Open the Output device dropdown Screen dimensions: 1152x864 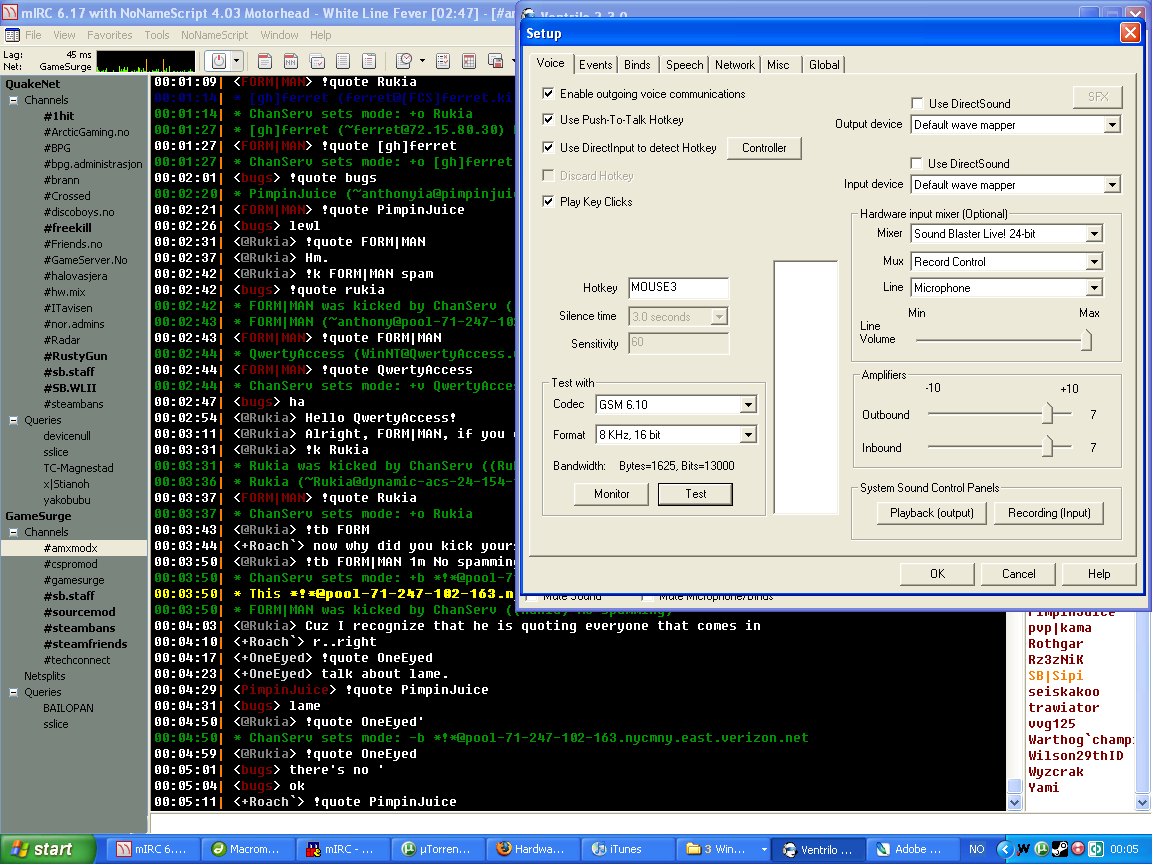point(1112,125)
